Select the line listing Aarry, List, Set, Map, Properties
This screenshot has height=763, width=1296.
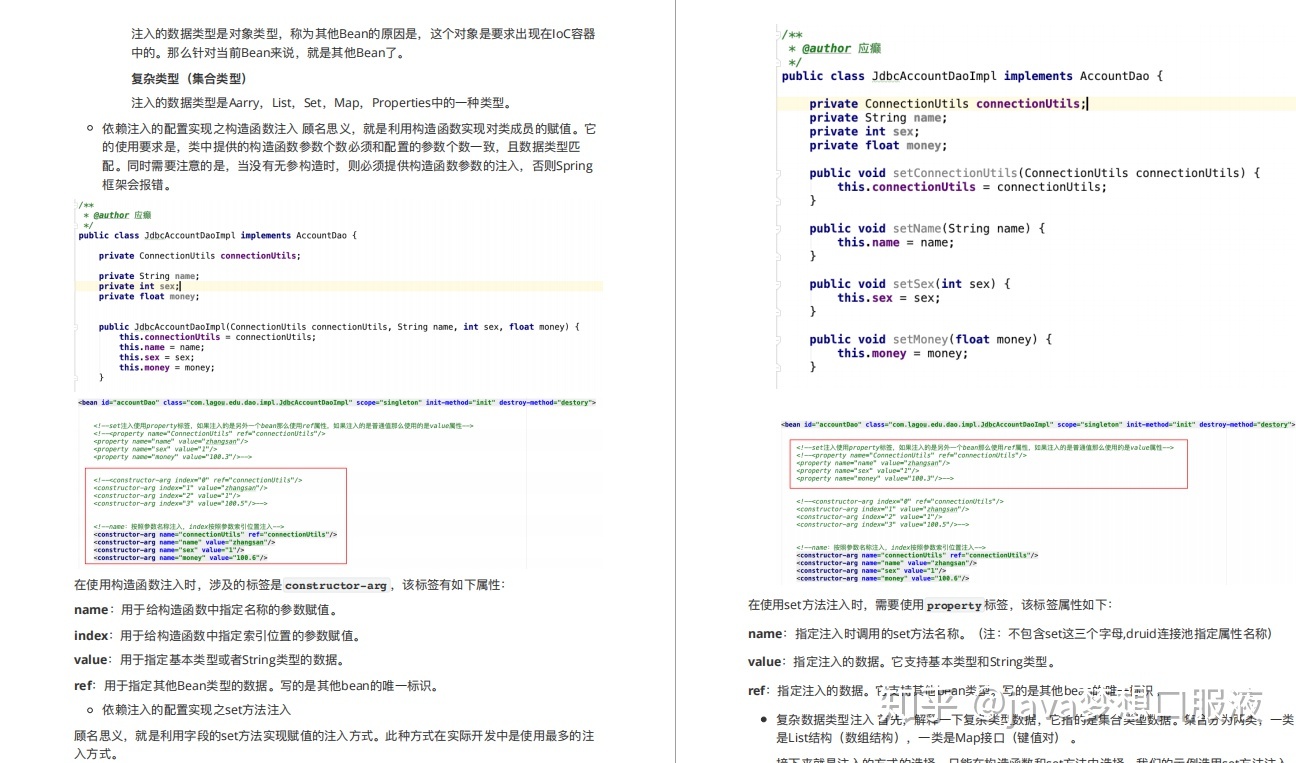[x=322, y=103]
